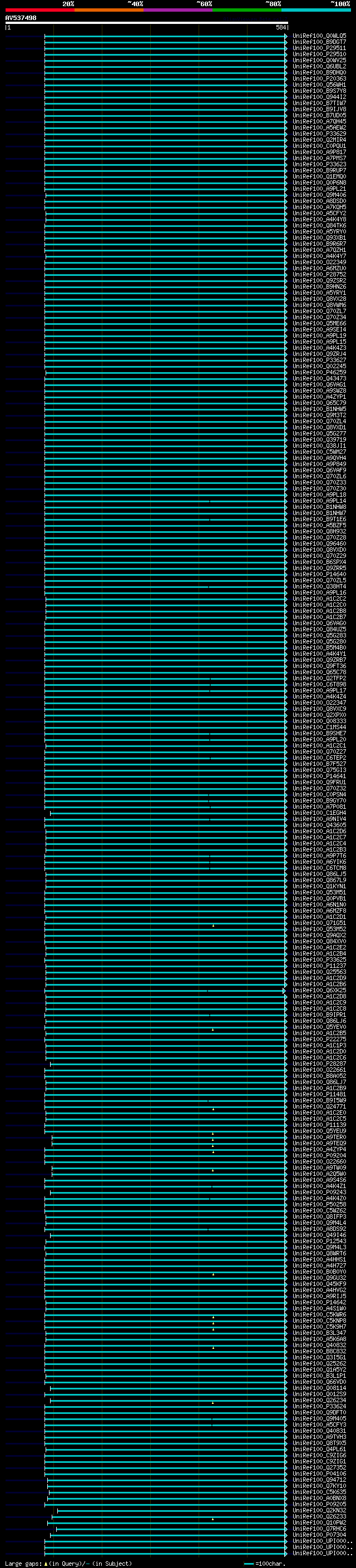The height and width of the screenshot is (1568, 356).
Task: Click the purple ~60% identity legend segment
Action: (x=179, y=10)
